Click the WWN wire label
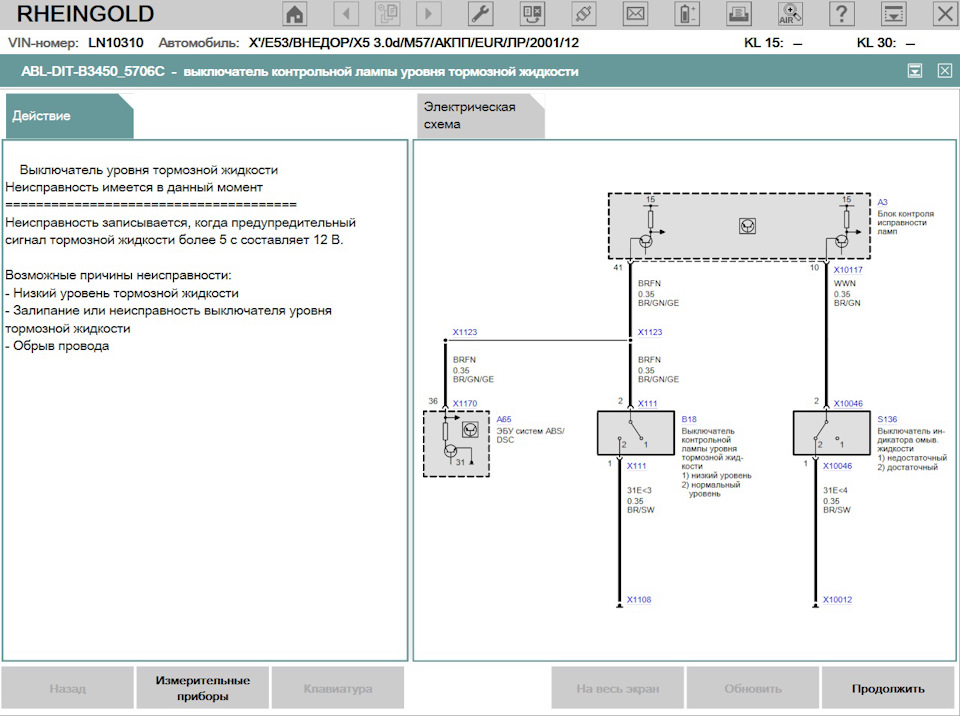This screenshot has height=716, width=960. [x=845, y=284]
